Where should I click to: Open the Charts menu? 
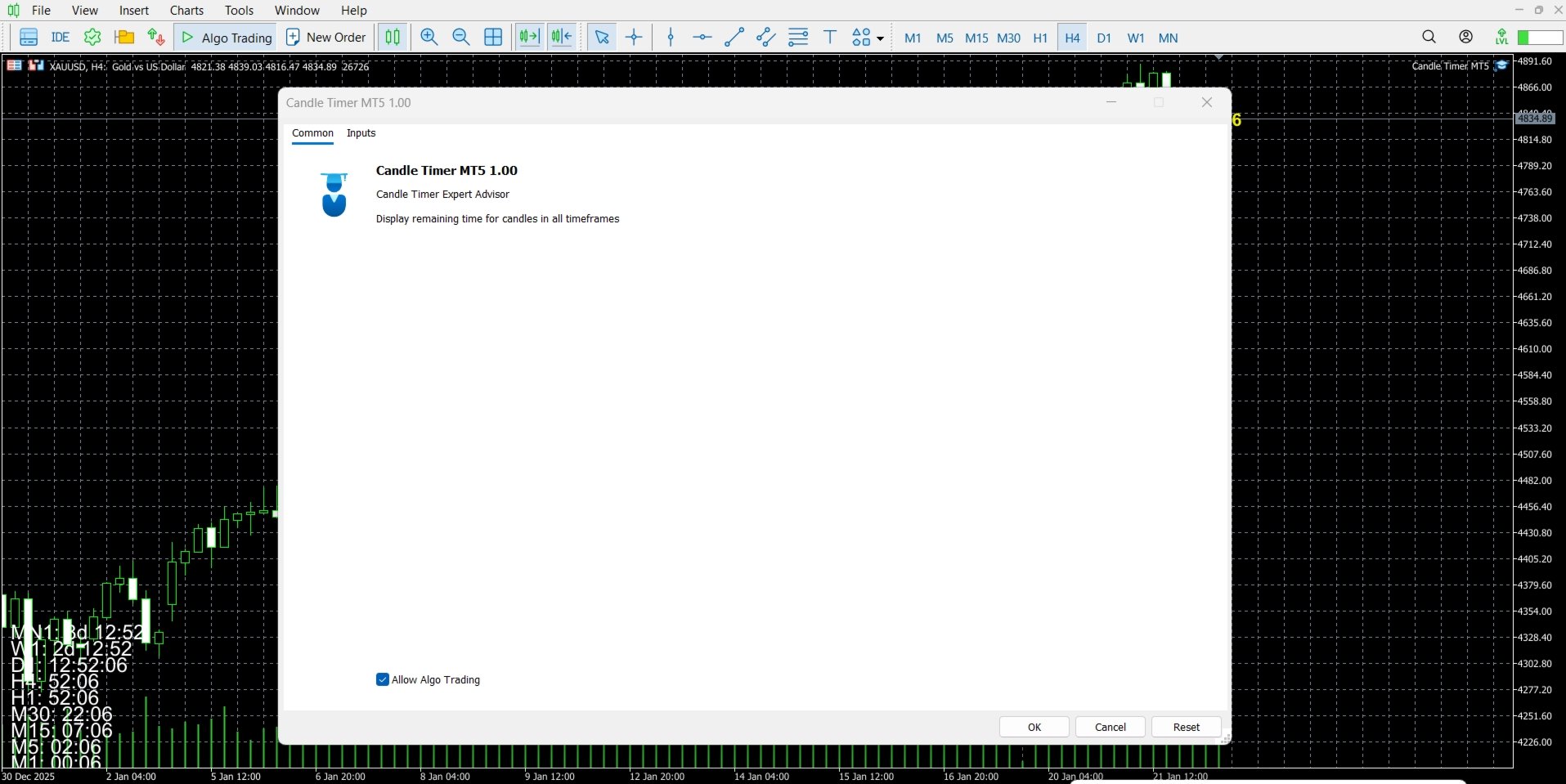187,11
